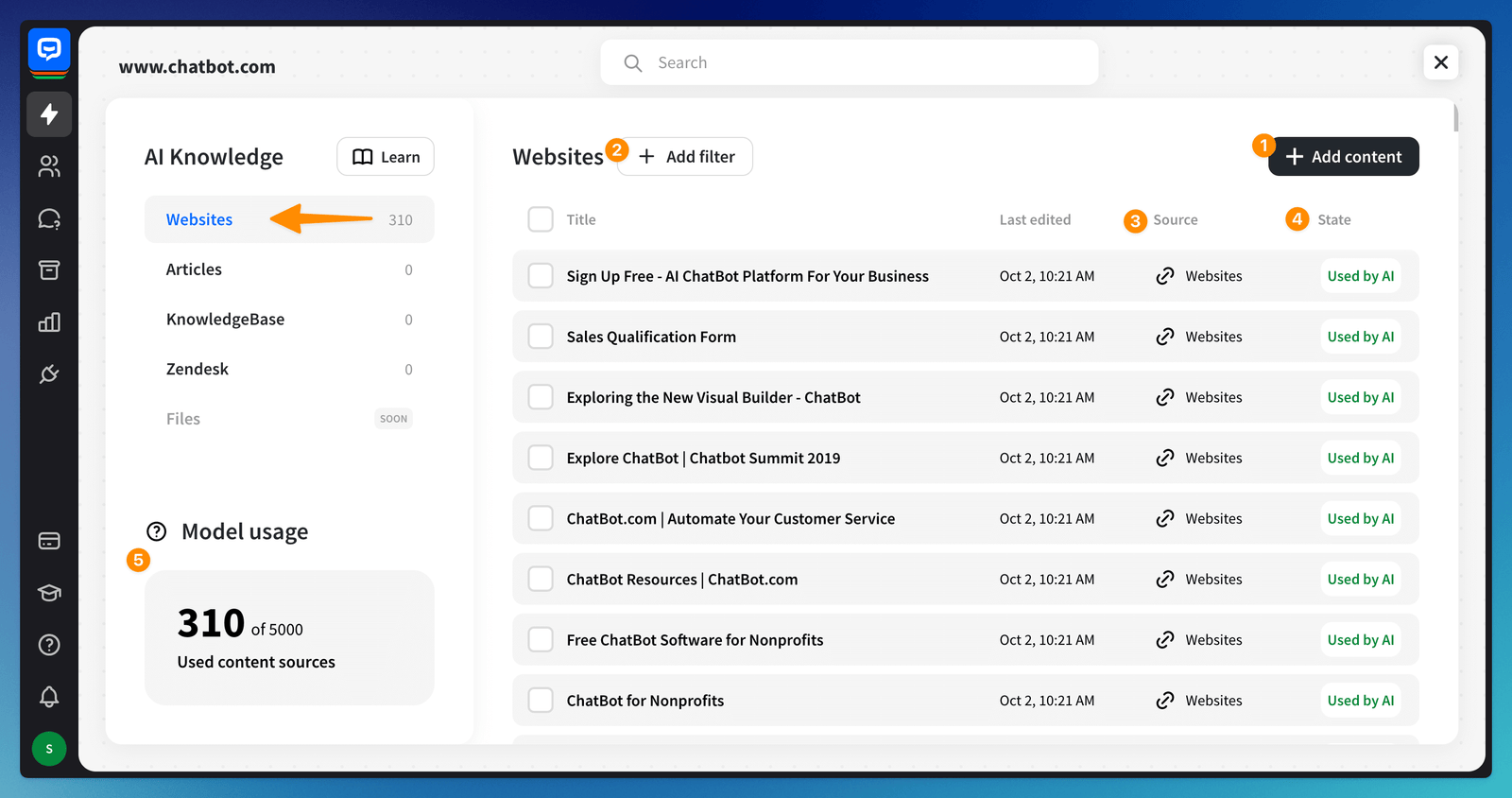Image resolution: width=1512 pixels, height=798 pixels.
Task: Open the integrations plug icon
Action: click(49, 374)
